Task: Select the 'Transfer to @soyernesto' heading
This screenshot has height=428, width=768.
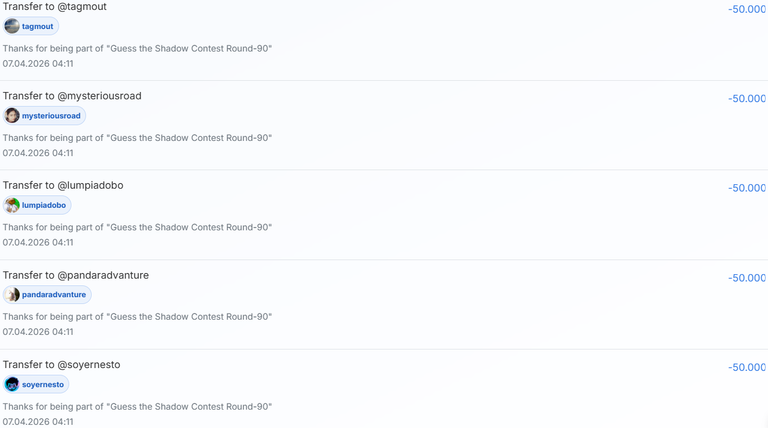Action: coord(62,365)
